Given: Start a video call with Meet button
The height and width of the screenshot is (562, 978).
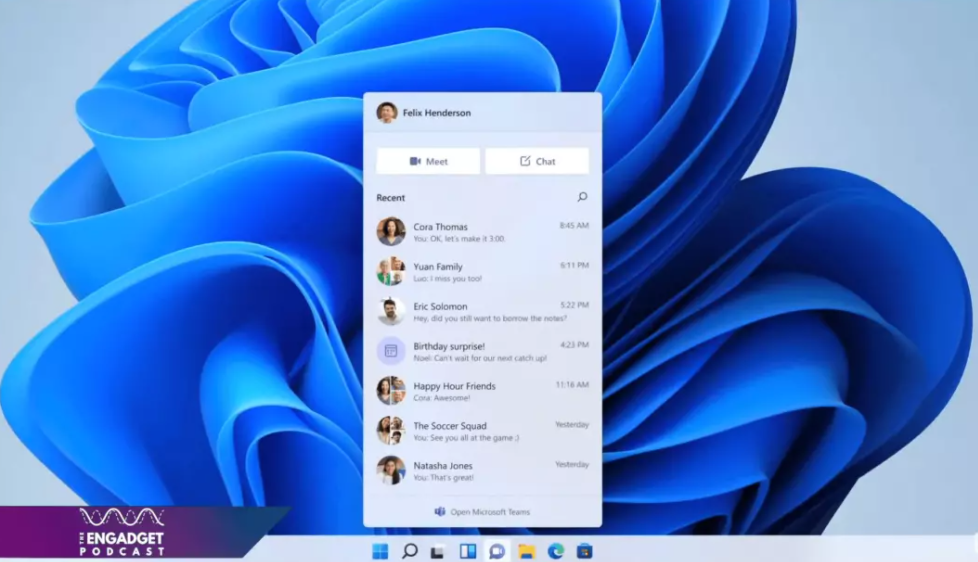Looking at the screenshot, I should [428, 161].
